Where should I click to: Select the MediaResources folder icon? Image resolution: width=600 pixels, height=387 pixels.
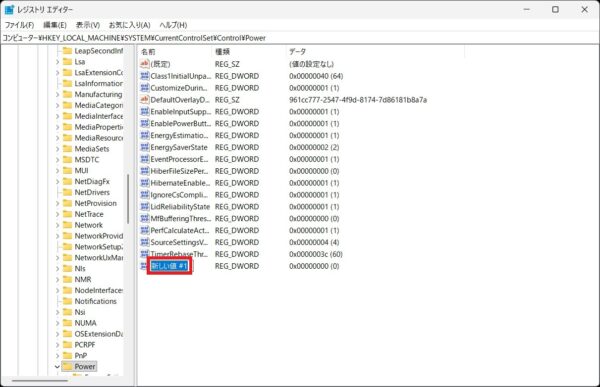[x=67, y=137]
